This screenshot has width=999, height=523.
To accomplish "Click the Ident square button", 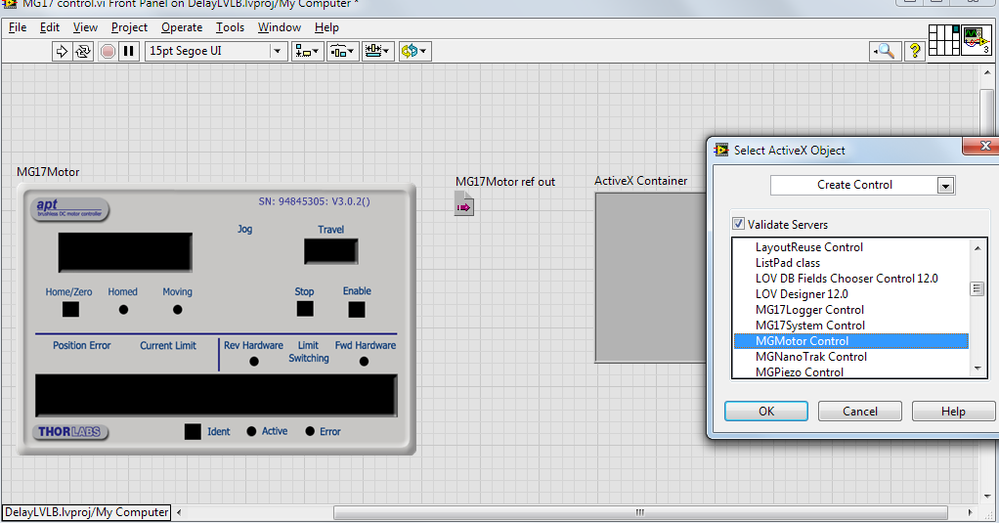I will 192,431.
